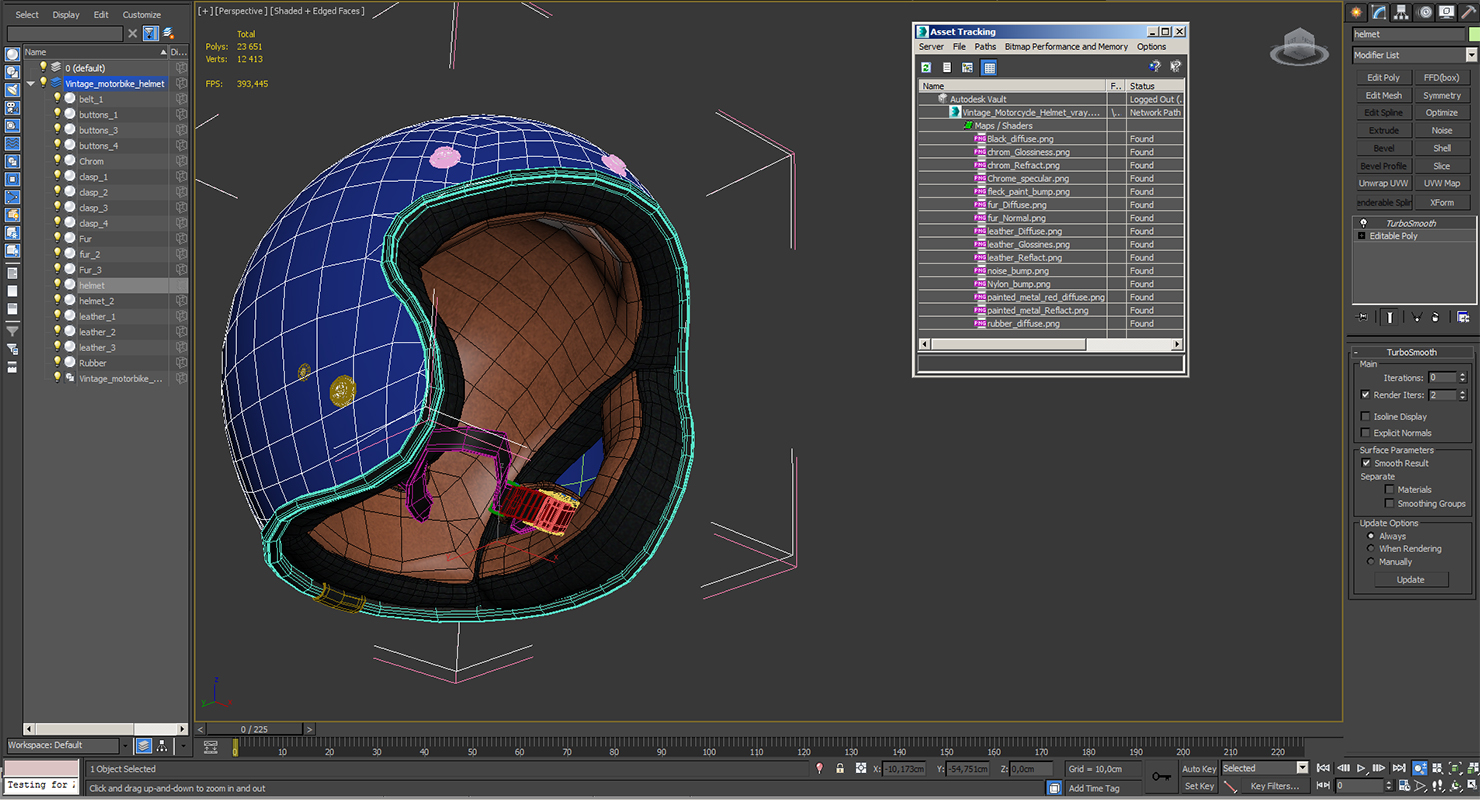Click Asset Tracking help icon
Screen dimensions: 1480x800
point(1154,67)
